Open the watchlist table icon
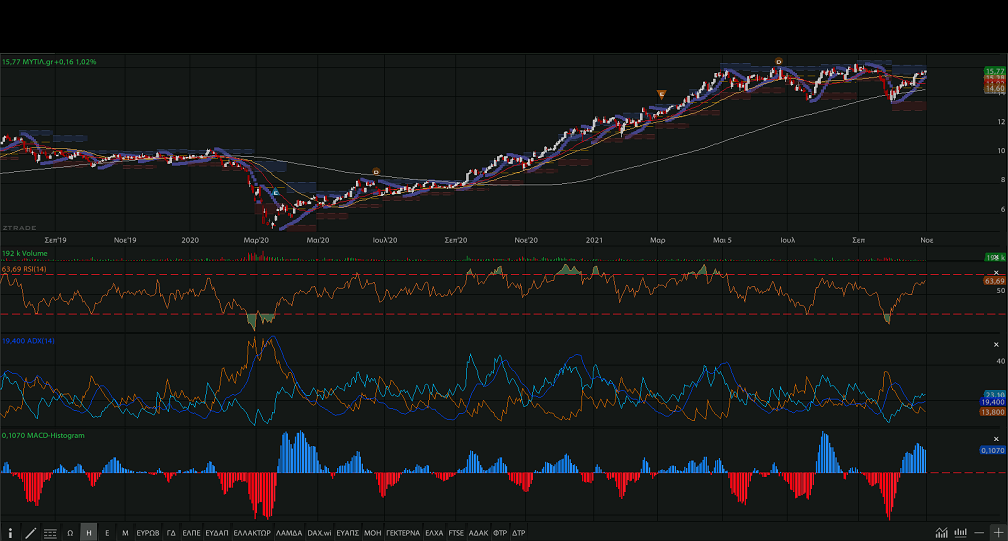 pos(50,533)
